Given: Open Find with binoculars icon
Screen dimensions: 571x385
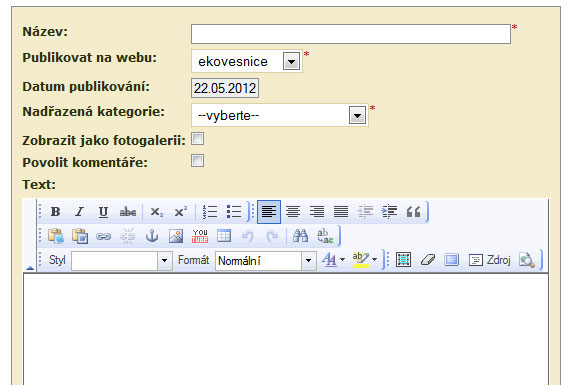Looking at the screenshot, I should [x=301, y=236].
